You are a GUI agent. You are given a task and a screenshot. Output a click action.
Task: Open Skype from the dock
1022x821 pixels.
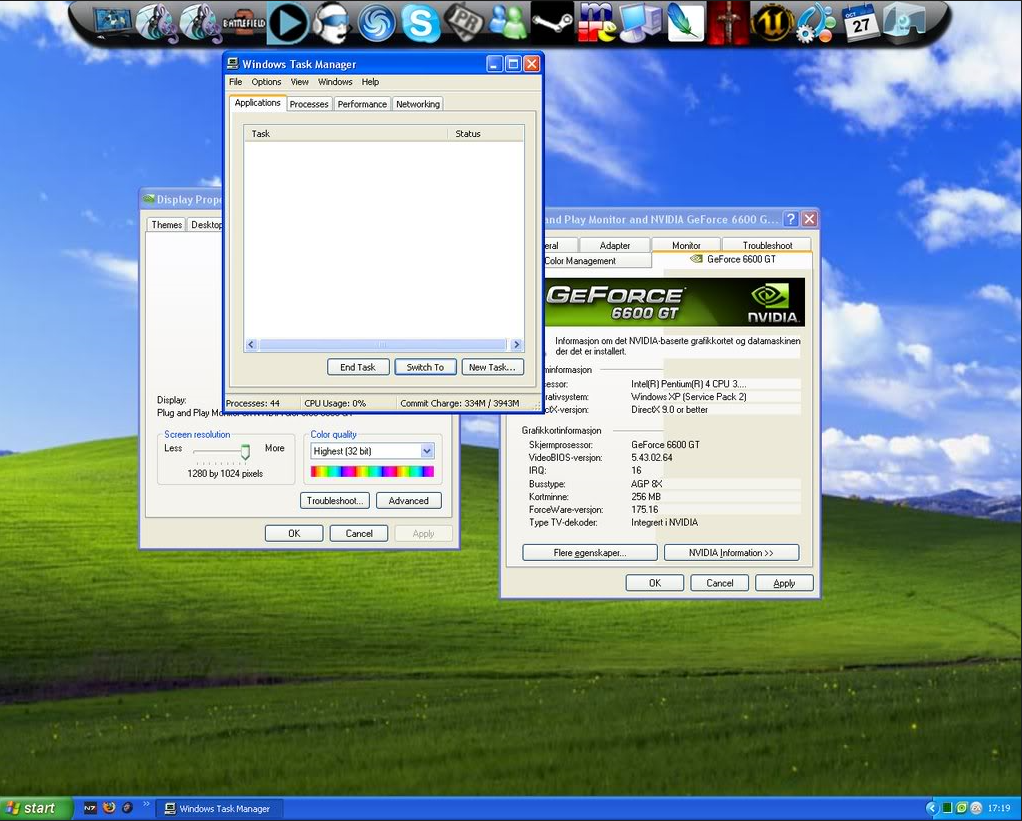coord(420,23)
